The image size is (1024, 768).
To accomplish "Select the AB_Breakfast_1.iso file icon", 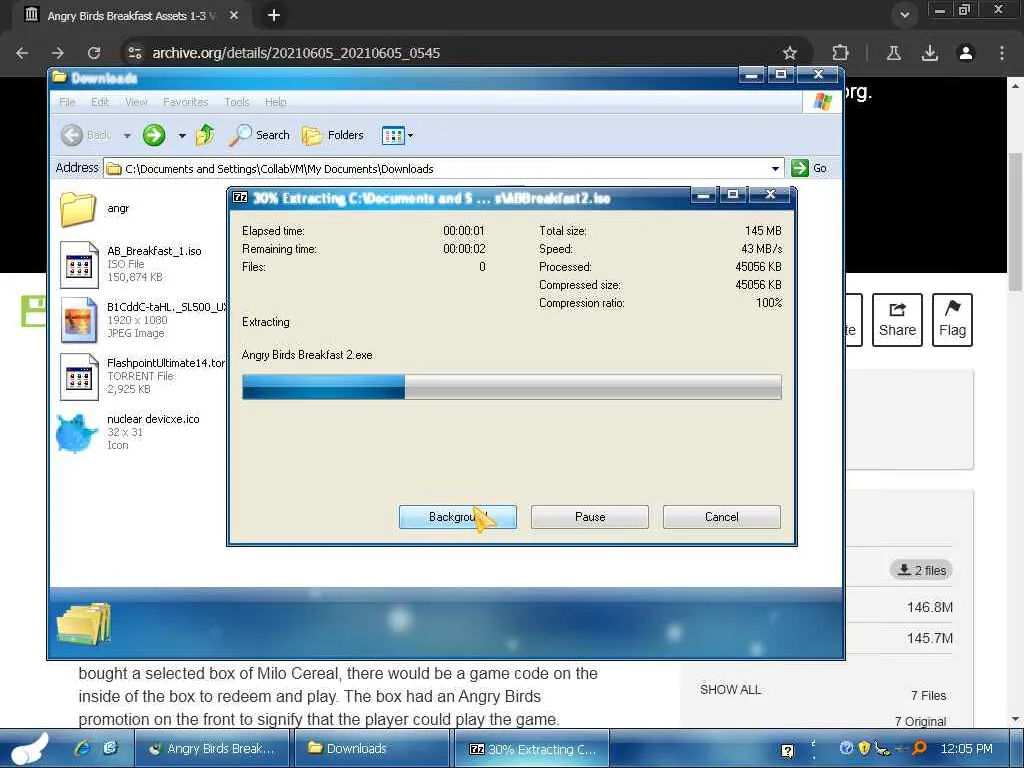I will click(x=79, y=264).
